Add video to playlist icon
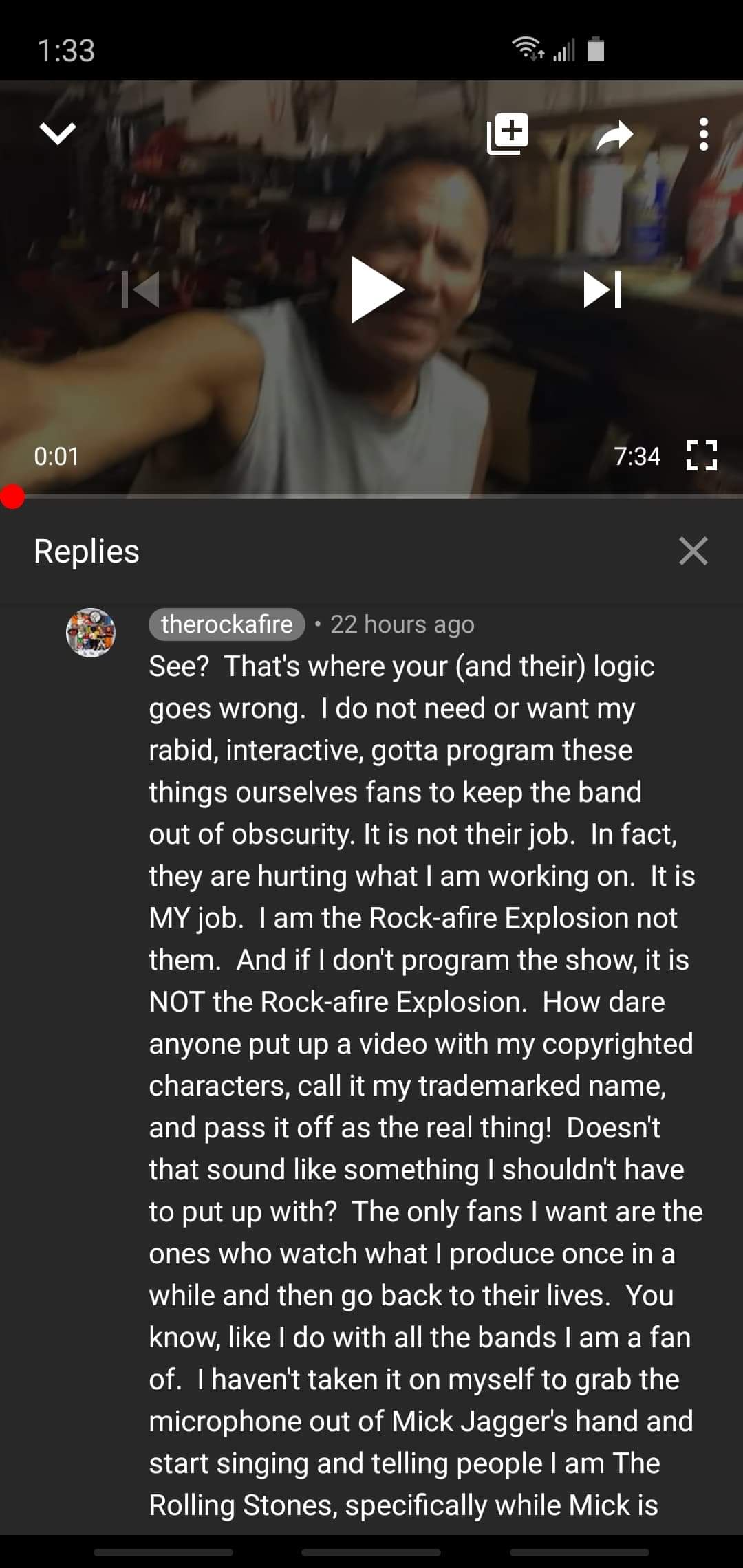743x1568 pixels. click(x=508, y=133)
